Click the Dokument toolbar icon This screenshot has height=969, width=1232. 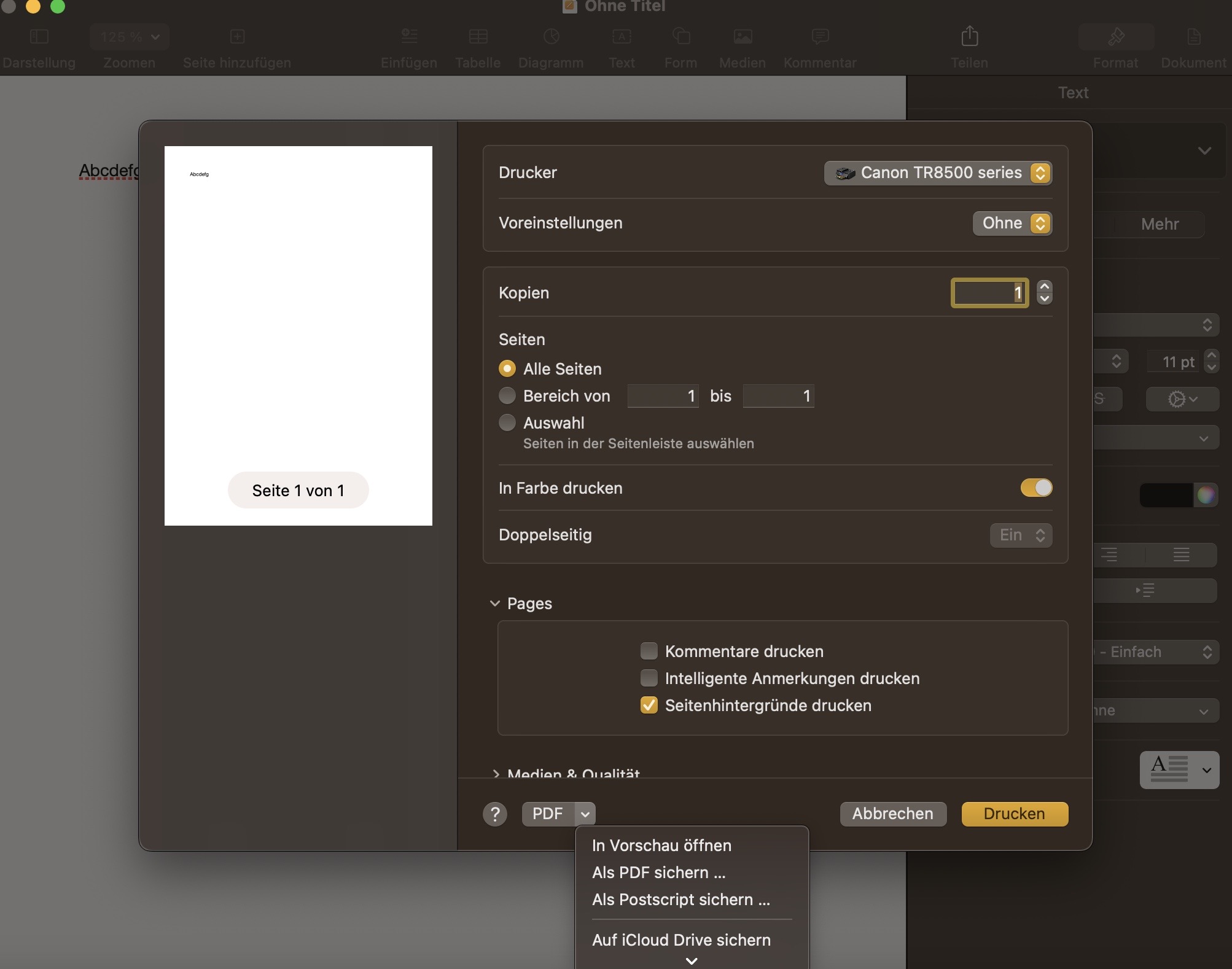point(1193,37)
